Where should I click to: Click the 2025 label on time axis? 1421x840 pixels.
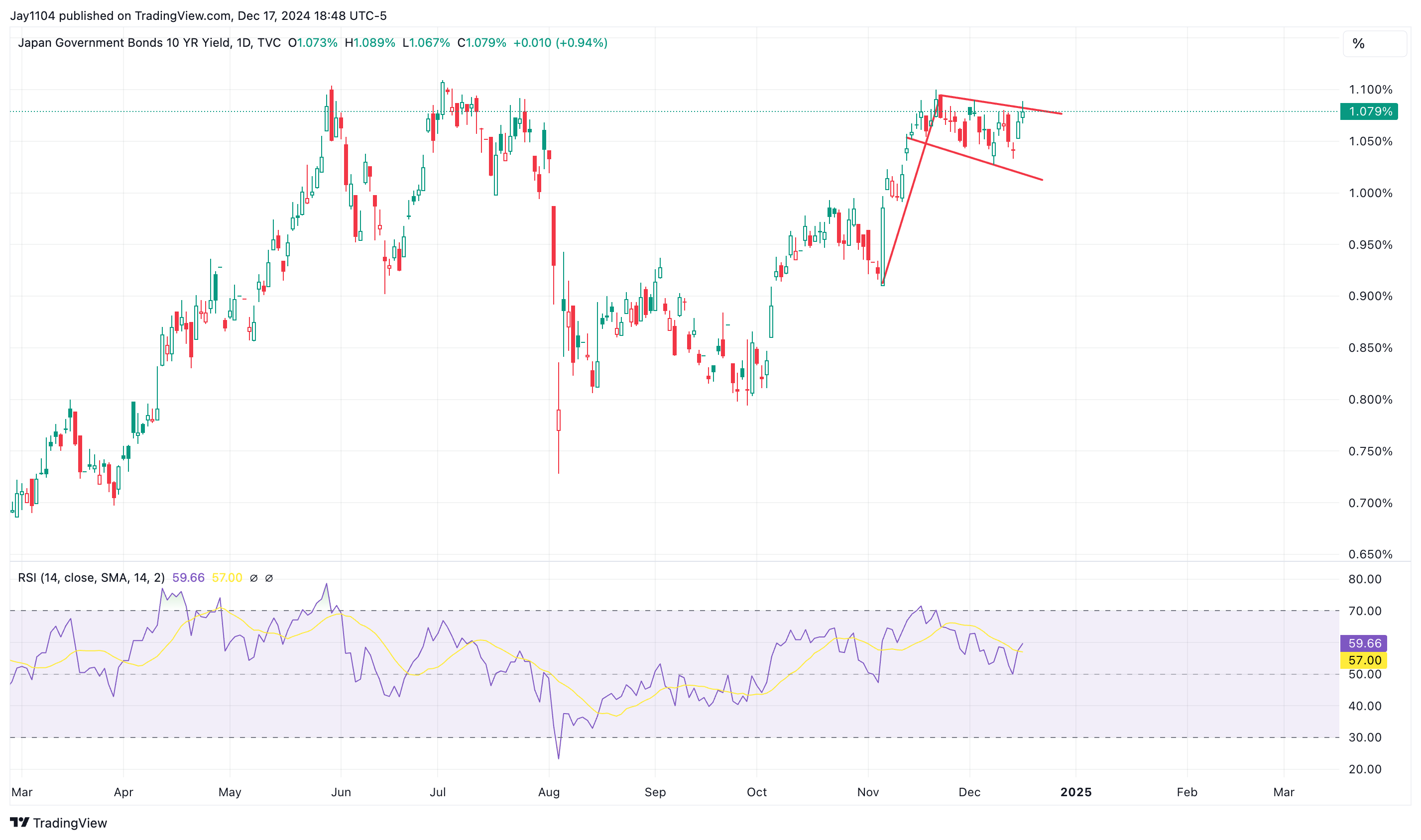[1075, 792]
